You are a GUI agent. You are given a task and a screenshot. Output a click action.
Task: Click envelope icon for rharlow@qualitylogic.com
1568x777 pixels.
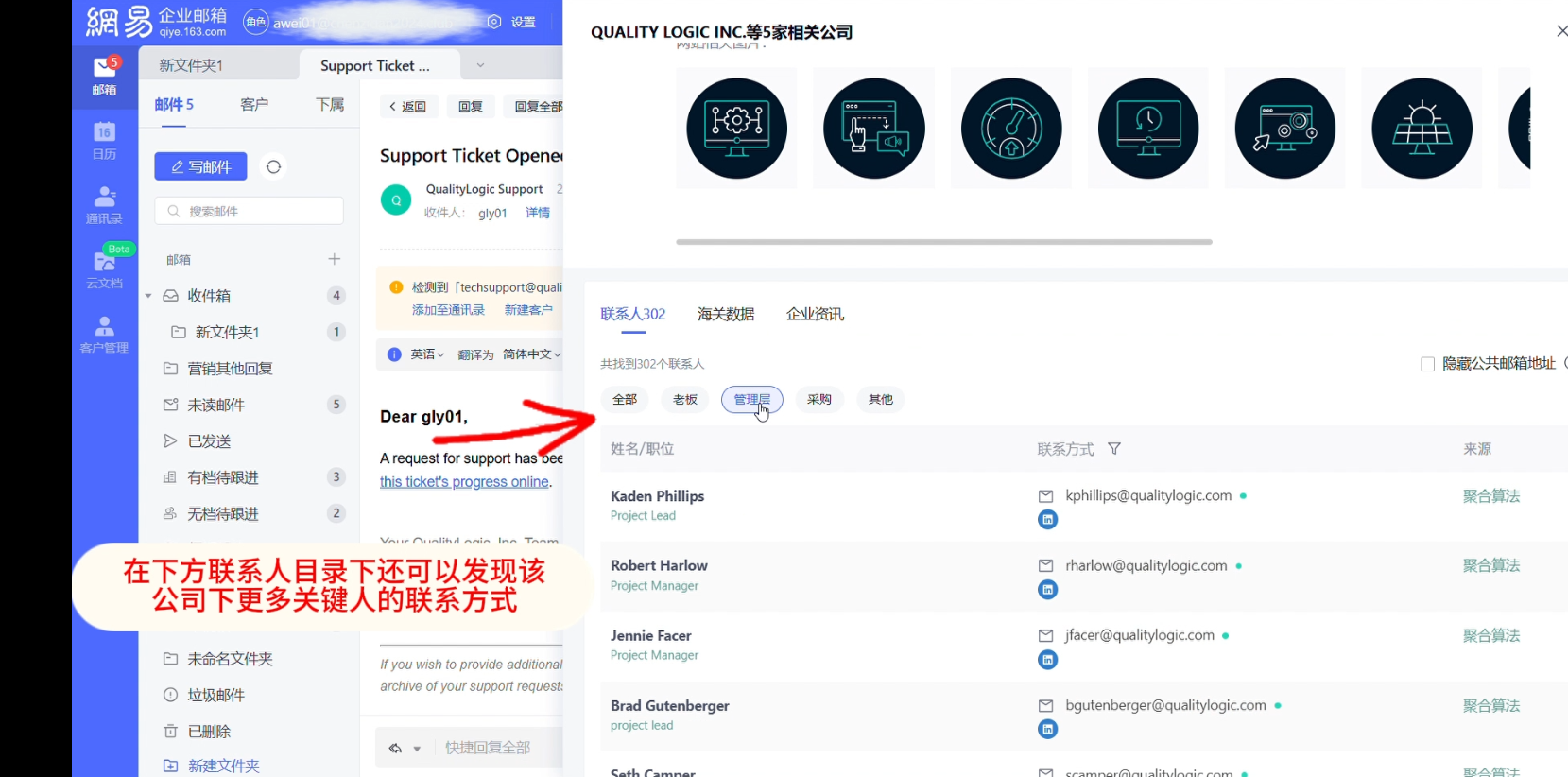coord(1045,566)
